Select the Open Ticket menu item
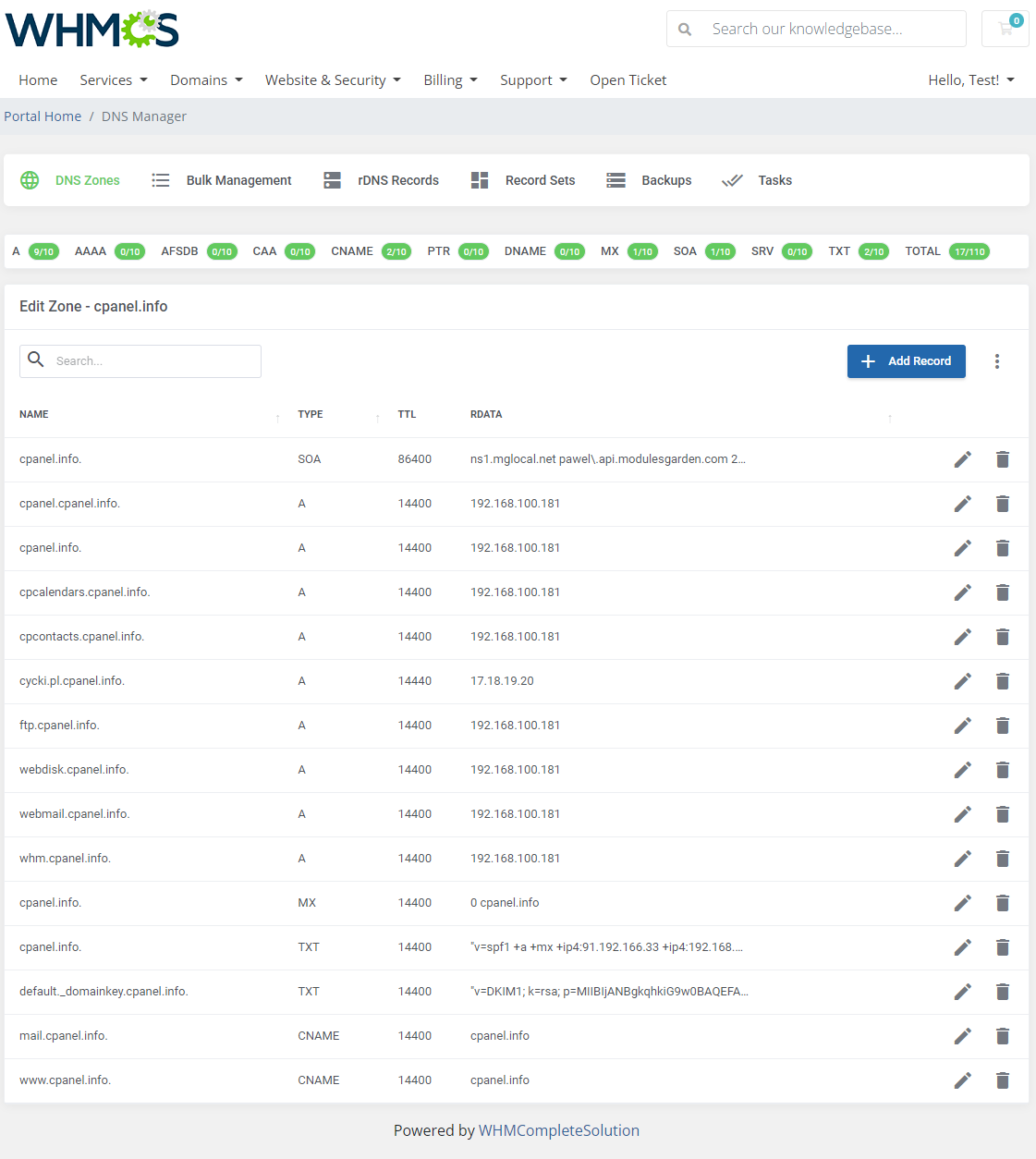This screenshot has height=1159, width=1036. click(628, 80)
